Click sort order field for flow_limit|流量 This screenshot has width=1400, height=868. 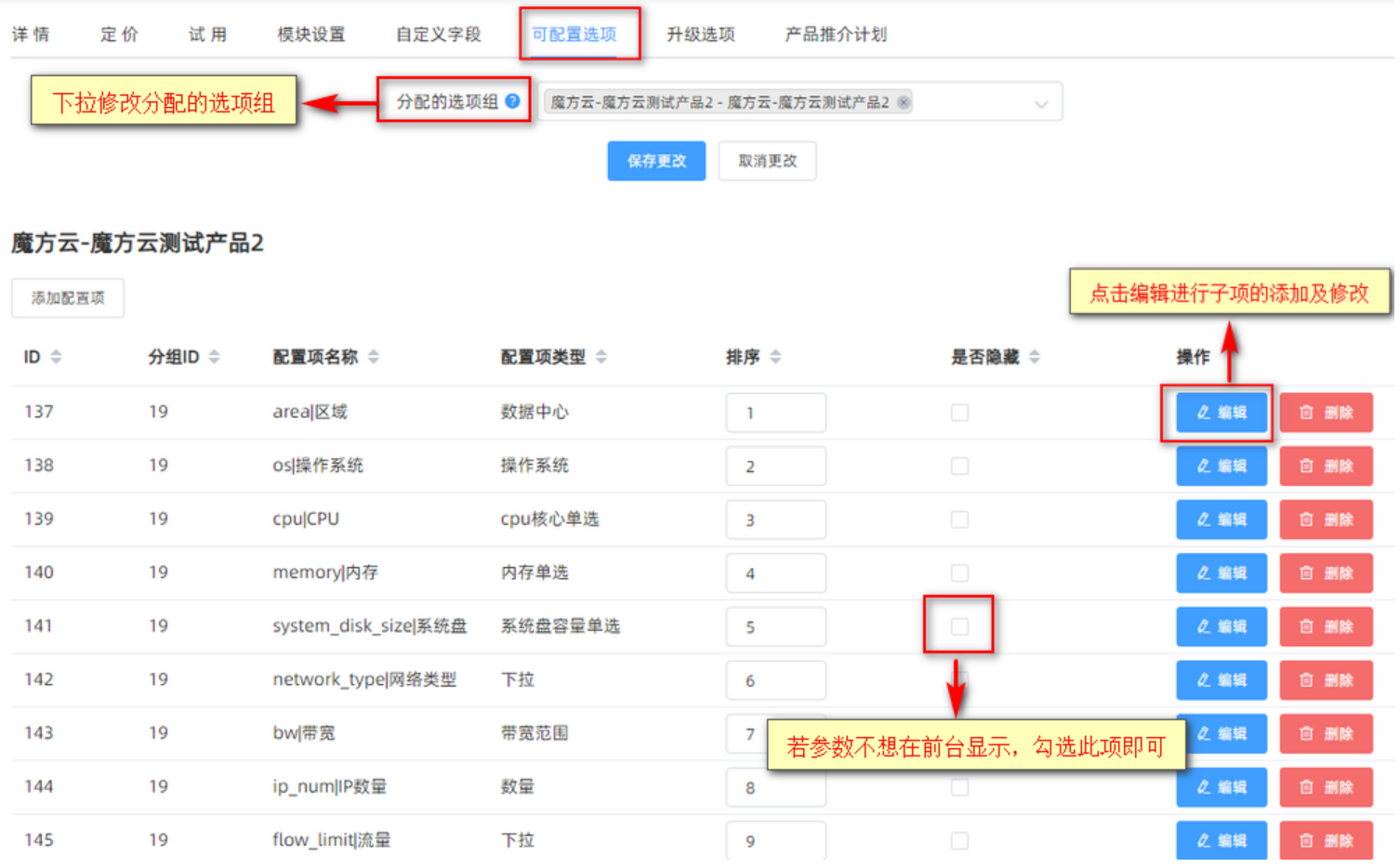pyautogui.click(x=776, y=841)
